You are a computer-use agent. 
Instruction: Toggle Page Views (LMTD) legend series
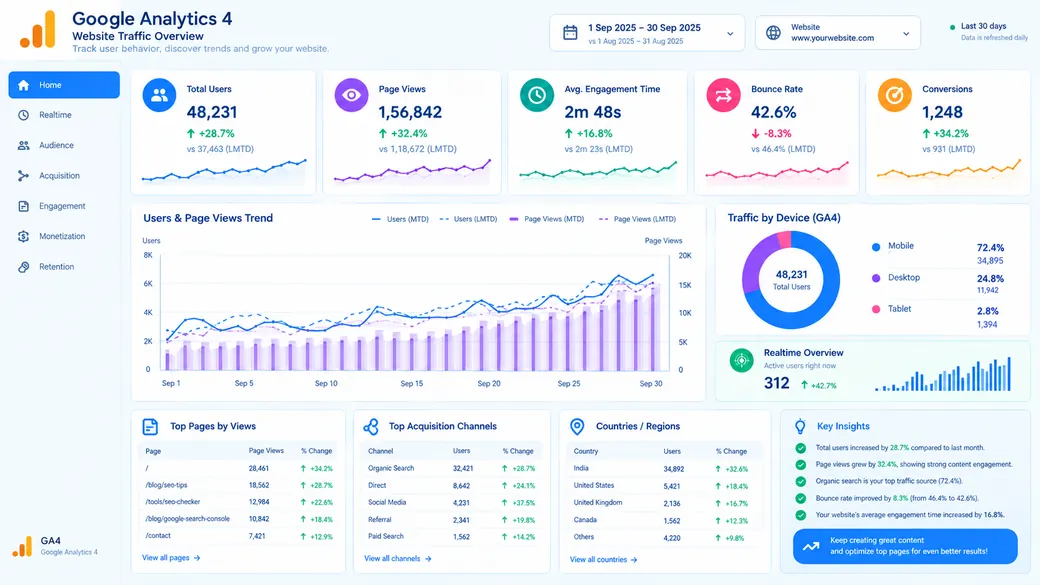point(637,219)
